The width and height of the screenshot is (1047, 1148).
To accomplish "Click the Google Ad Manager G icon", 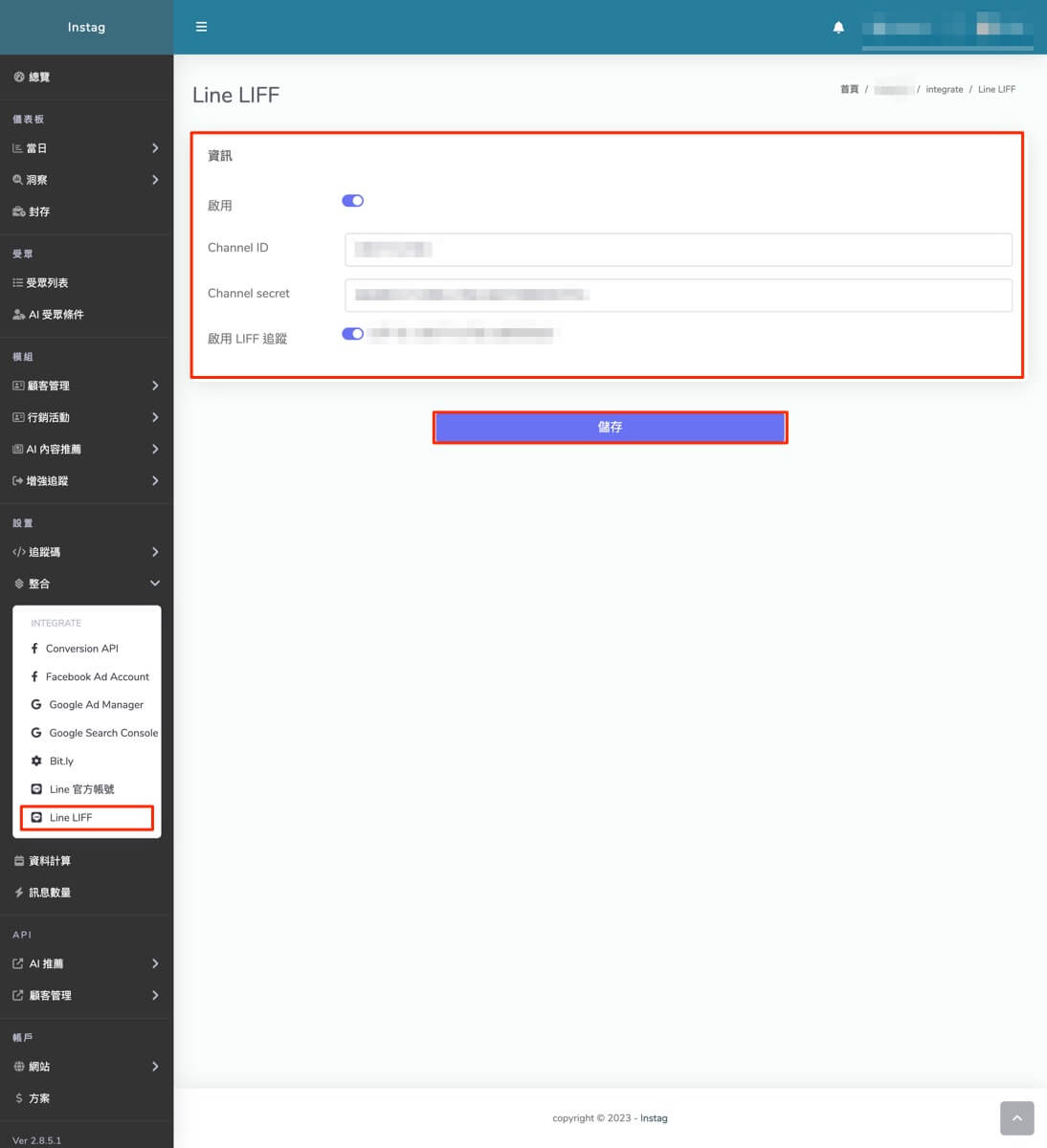I will point(36,704).
